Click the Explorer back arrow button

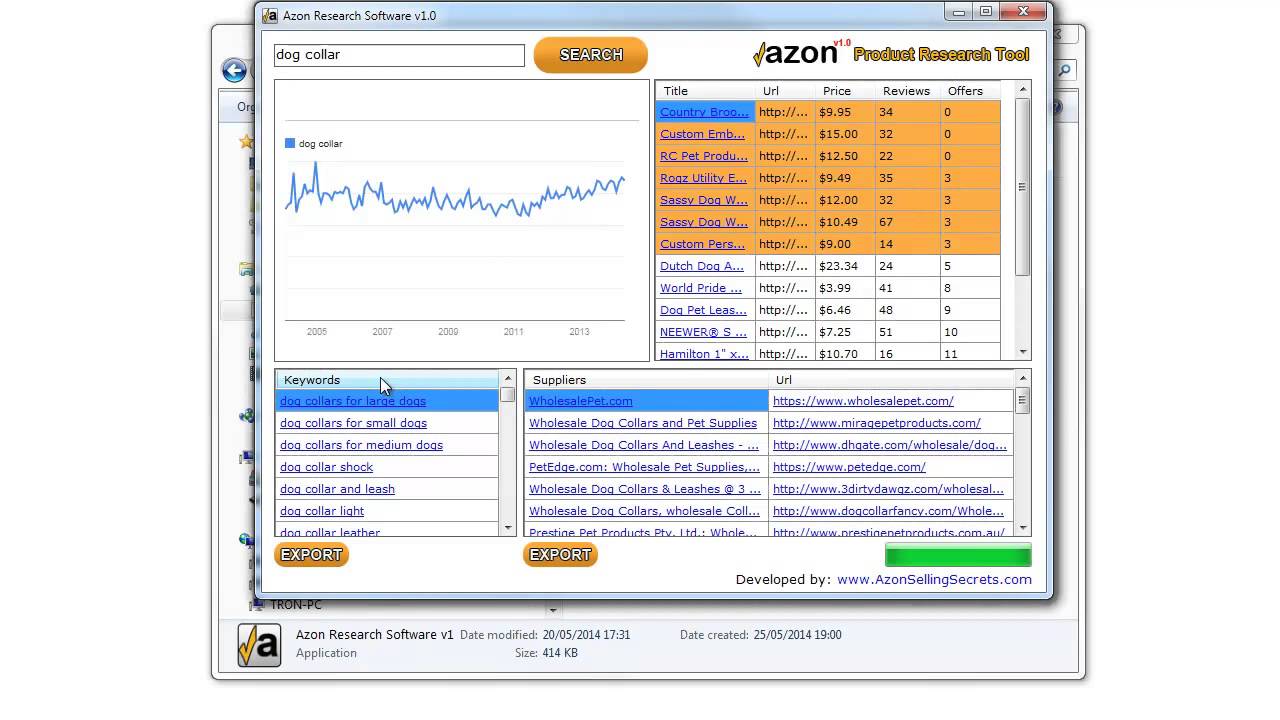234,70
